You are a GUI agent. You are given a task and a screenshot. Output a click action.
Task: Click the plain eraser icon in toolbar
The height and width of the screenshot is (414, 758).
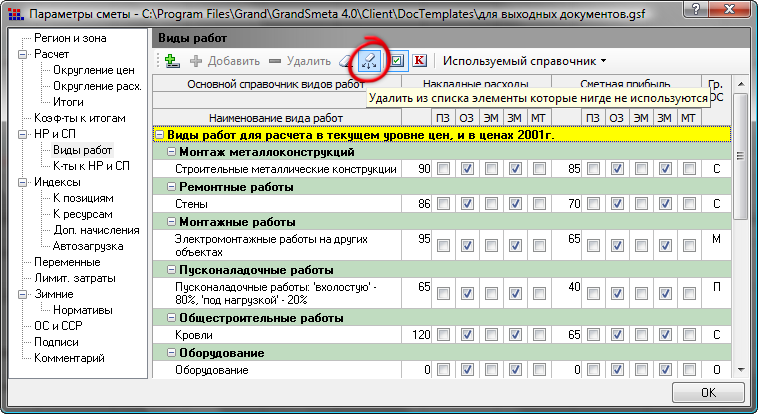coord(346,61)
